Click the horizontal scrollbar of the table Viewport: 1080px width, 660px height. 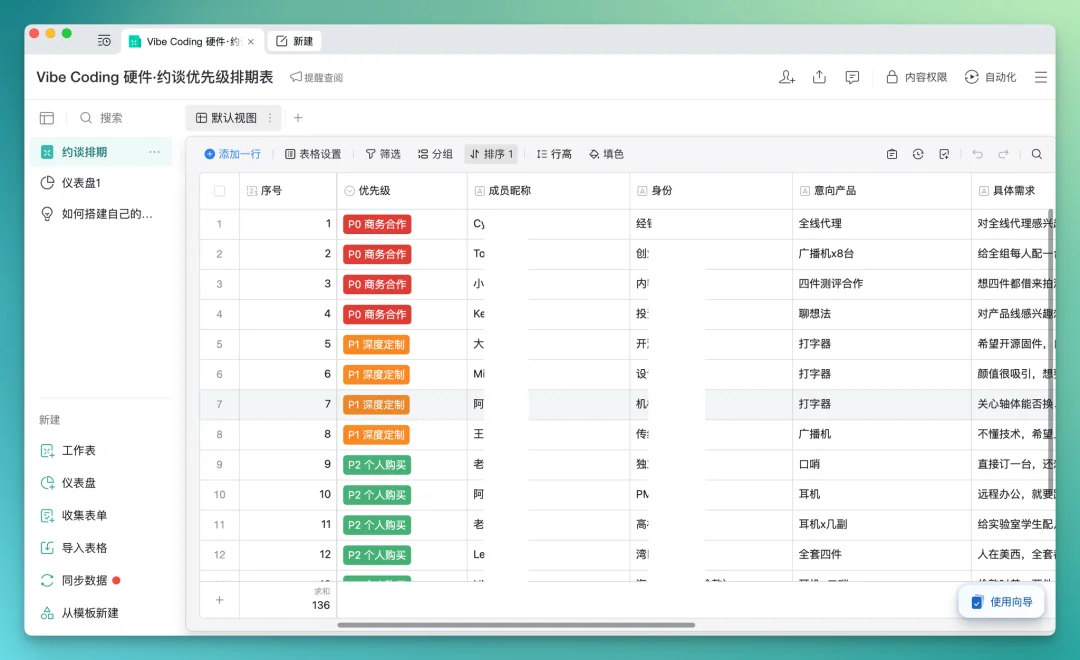[x=516, y=625]
